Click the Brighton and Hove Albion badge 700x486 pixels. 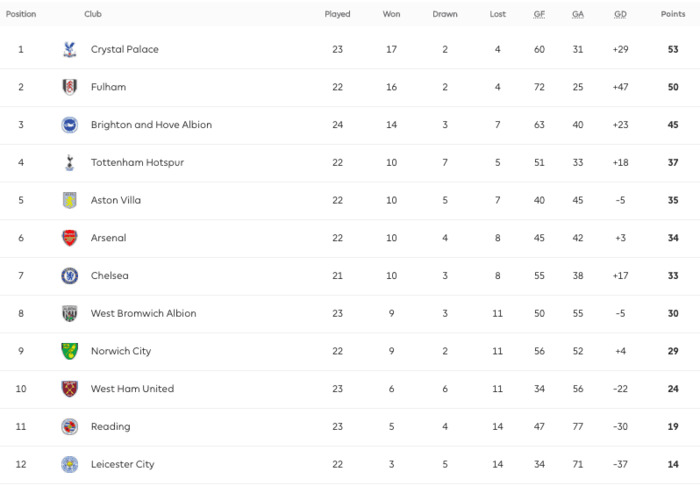tap(70, 125)
